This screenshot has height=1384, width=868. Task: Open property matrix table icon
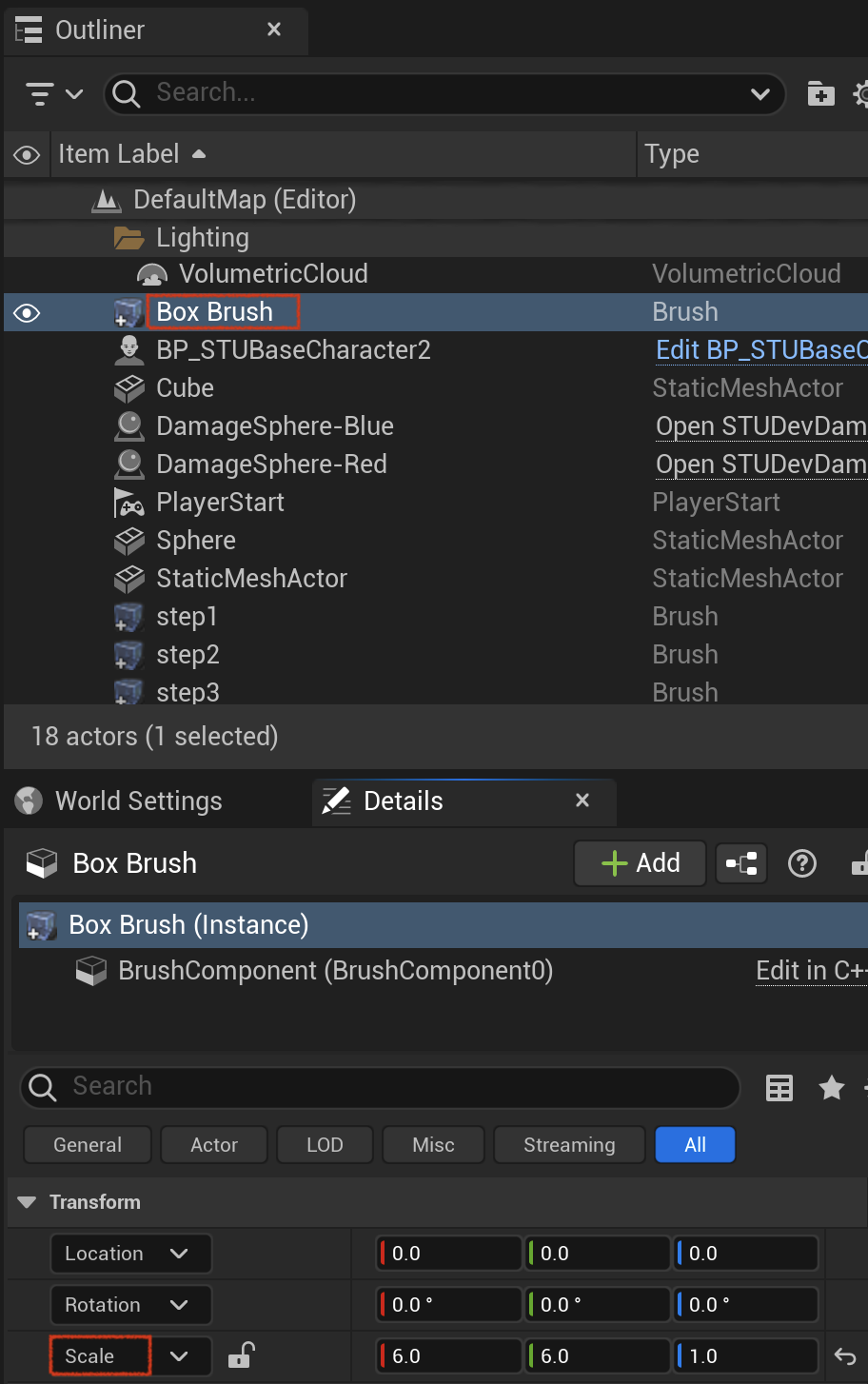click(779, 1087)
